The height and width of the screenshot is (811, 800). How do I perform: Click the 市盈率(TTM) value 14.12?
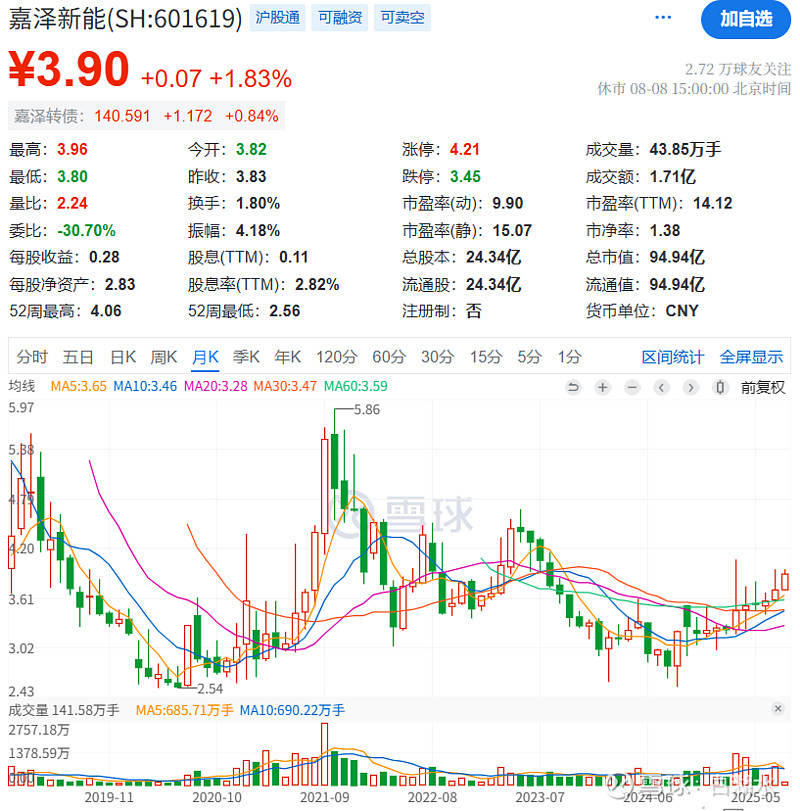[713, 203]
